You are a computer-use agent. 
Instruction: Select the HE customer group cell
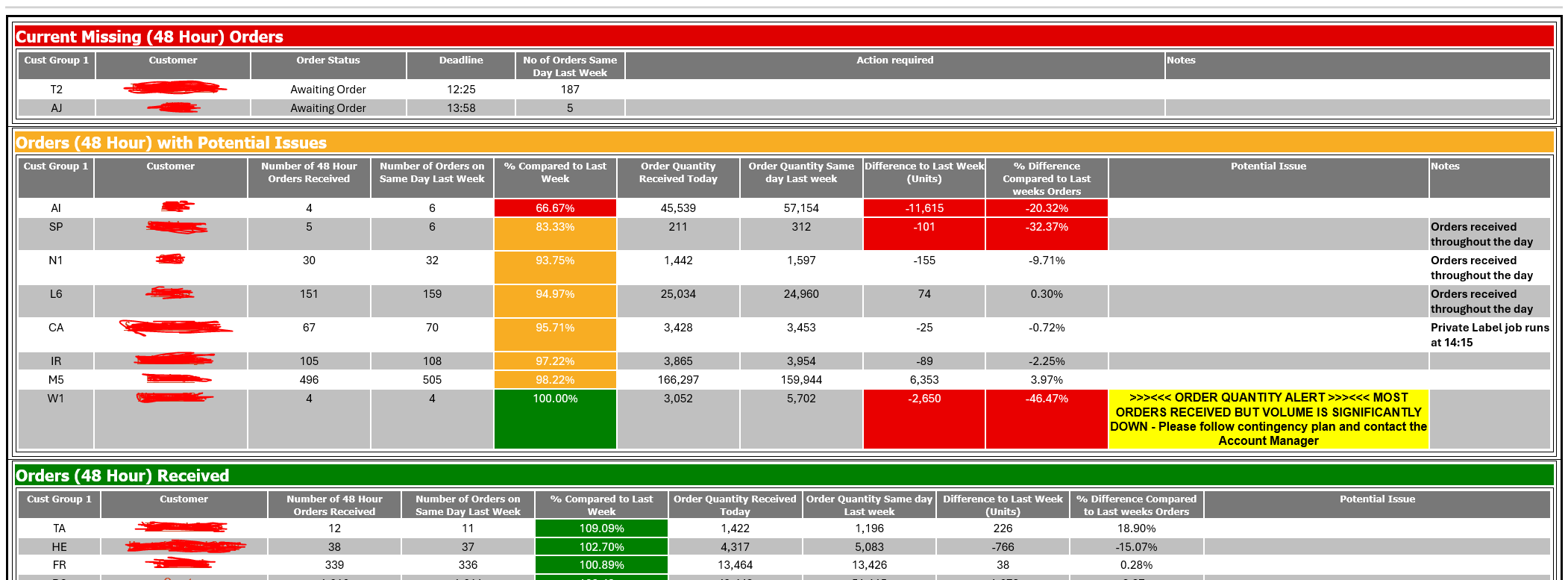point(59,547)
